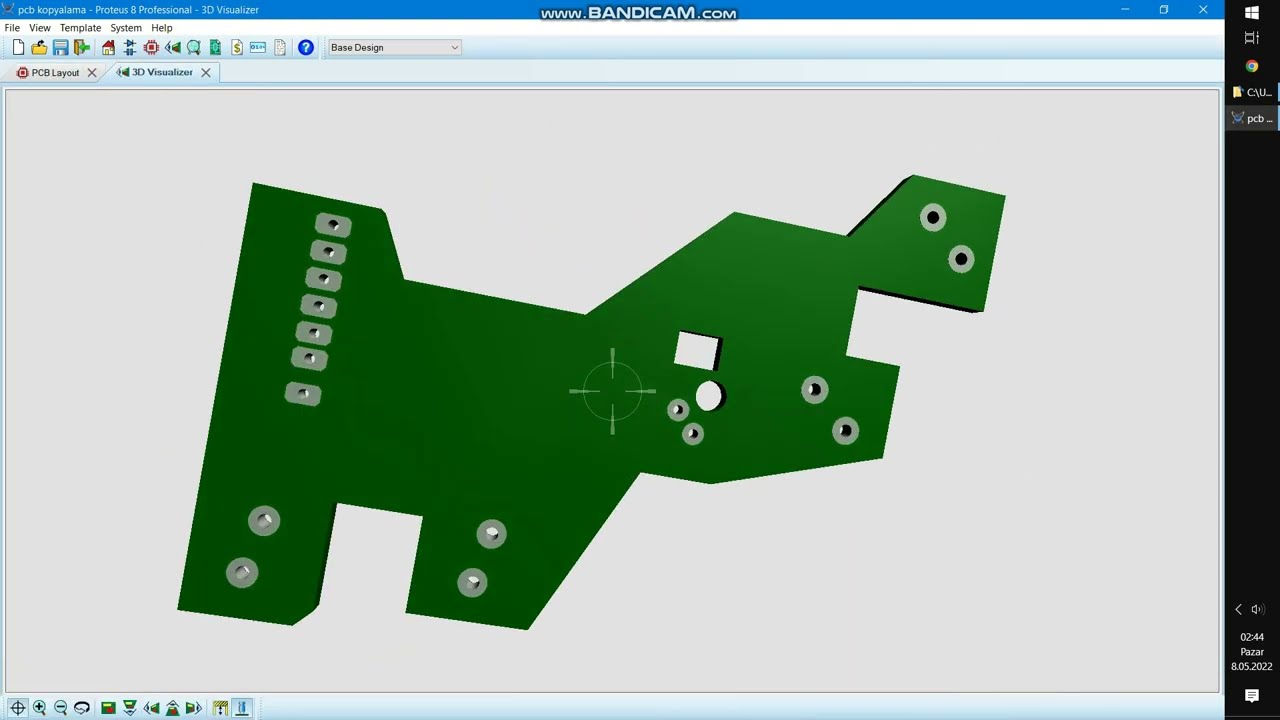Open the System menu
Image resolution: width=1280 pixels, height=720 pixels.
click(126, 28)
